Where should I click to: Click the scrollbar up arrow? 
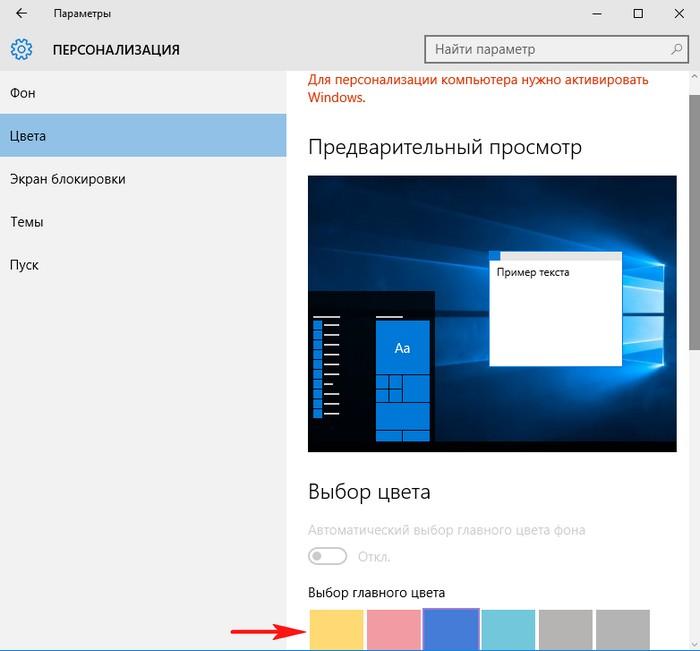[694, 77]
